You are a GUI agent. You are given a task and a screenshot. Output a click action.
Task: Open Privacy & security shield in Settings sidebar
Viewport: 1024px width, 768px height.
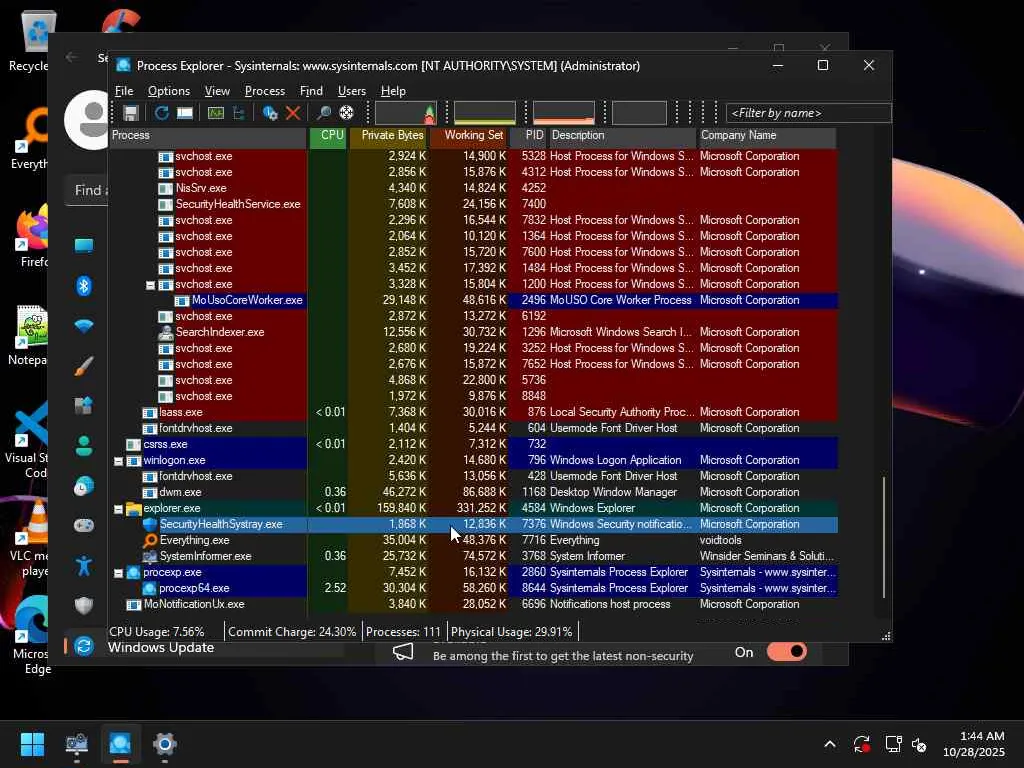click(84, 606)
